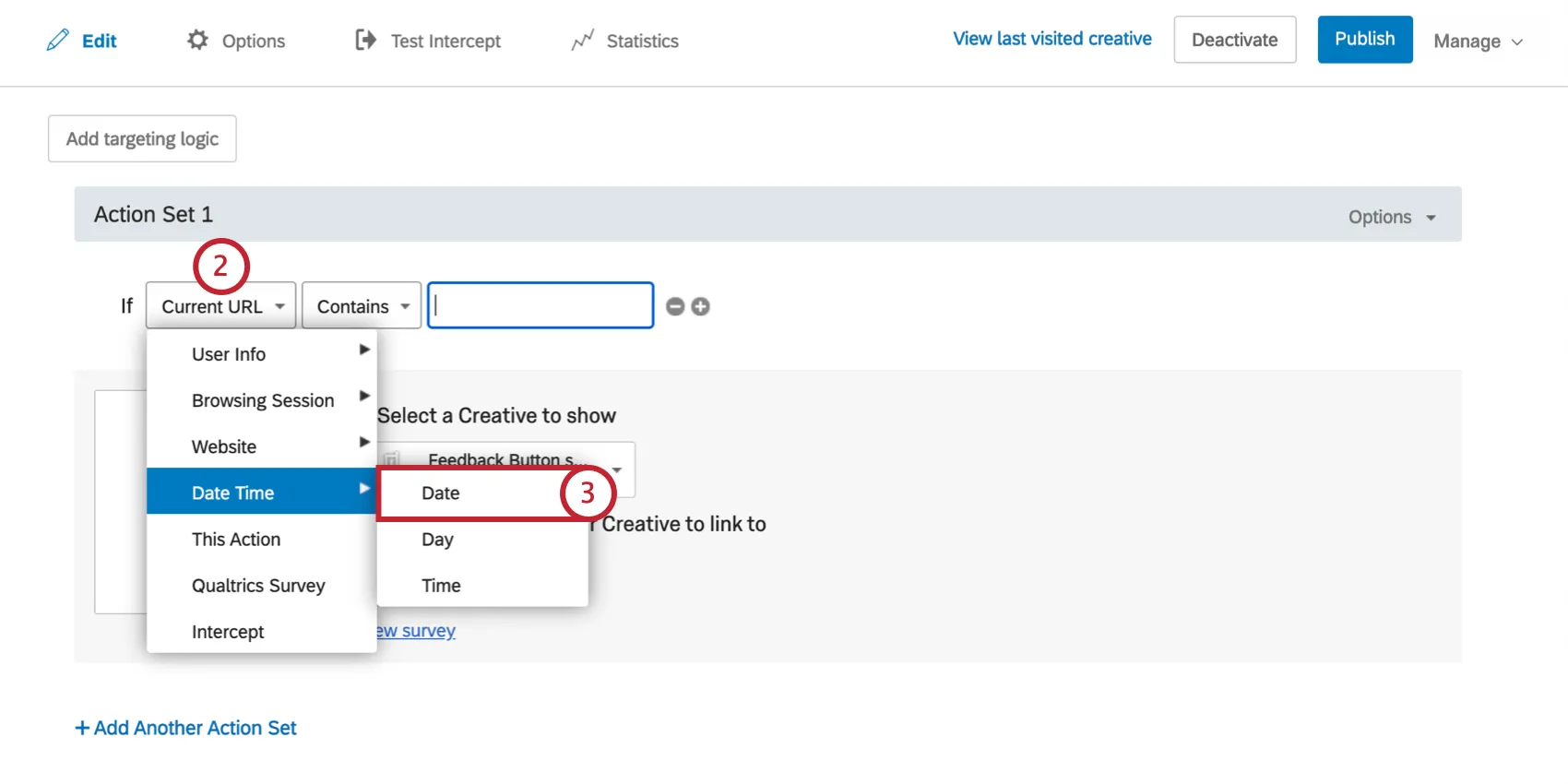Screen dimensions: 1568x784
Task: Open View last visited creative link
Action: 1051,39
